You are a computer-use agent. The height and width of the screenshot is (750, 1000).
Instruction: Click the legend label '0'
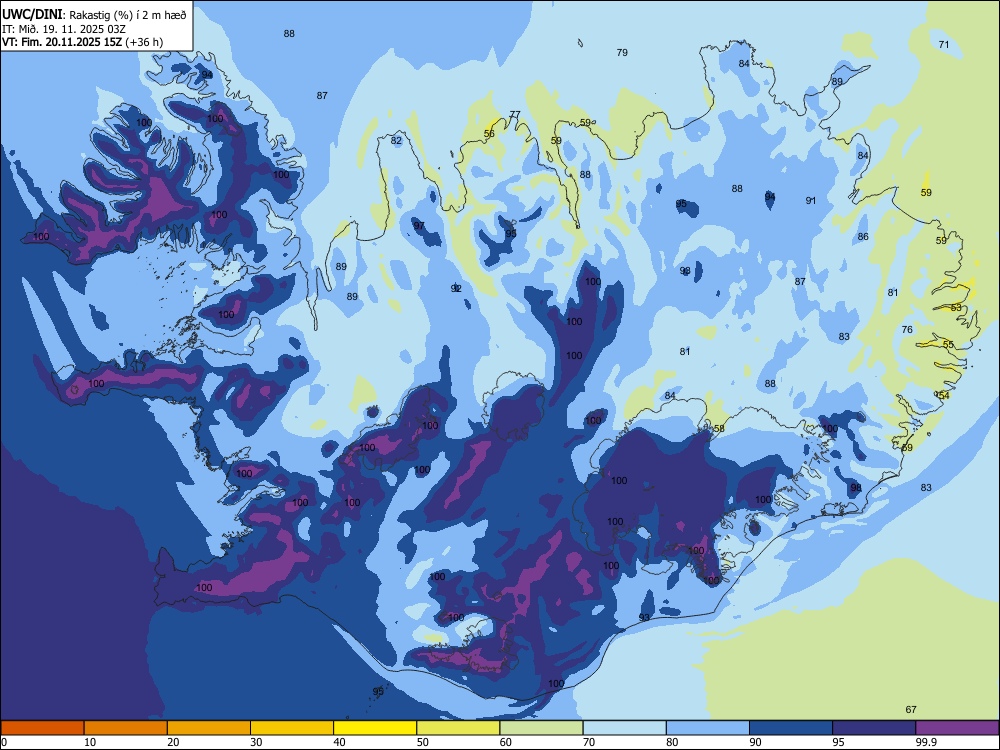pos(4,742)
